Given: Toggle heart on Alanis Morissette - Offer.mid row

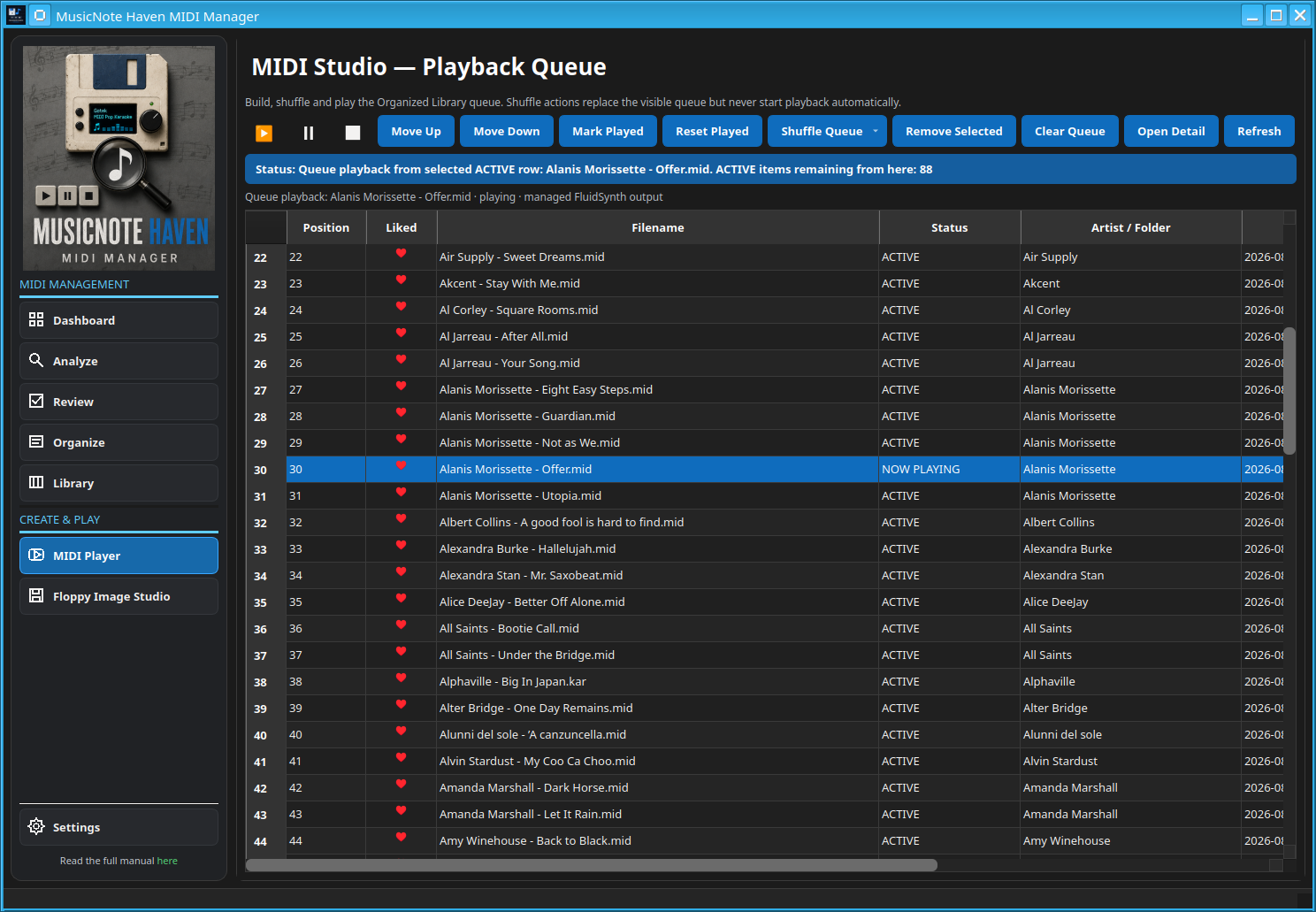Looking at the screenshot, I should click(x=401, y=466).
